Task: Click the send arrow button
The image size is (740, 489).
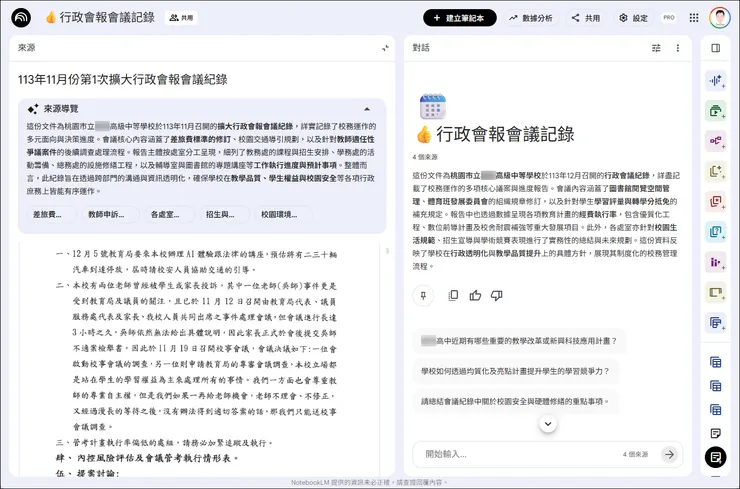Action: (x=669, y=454)
